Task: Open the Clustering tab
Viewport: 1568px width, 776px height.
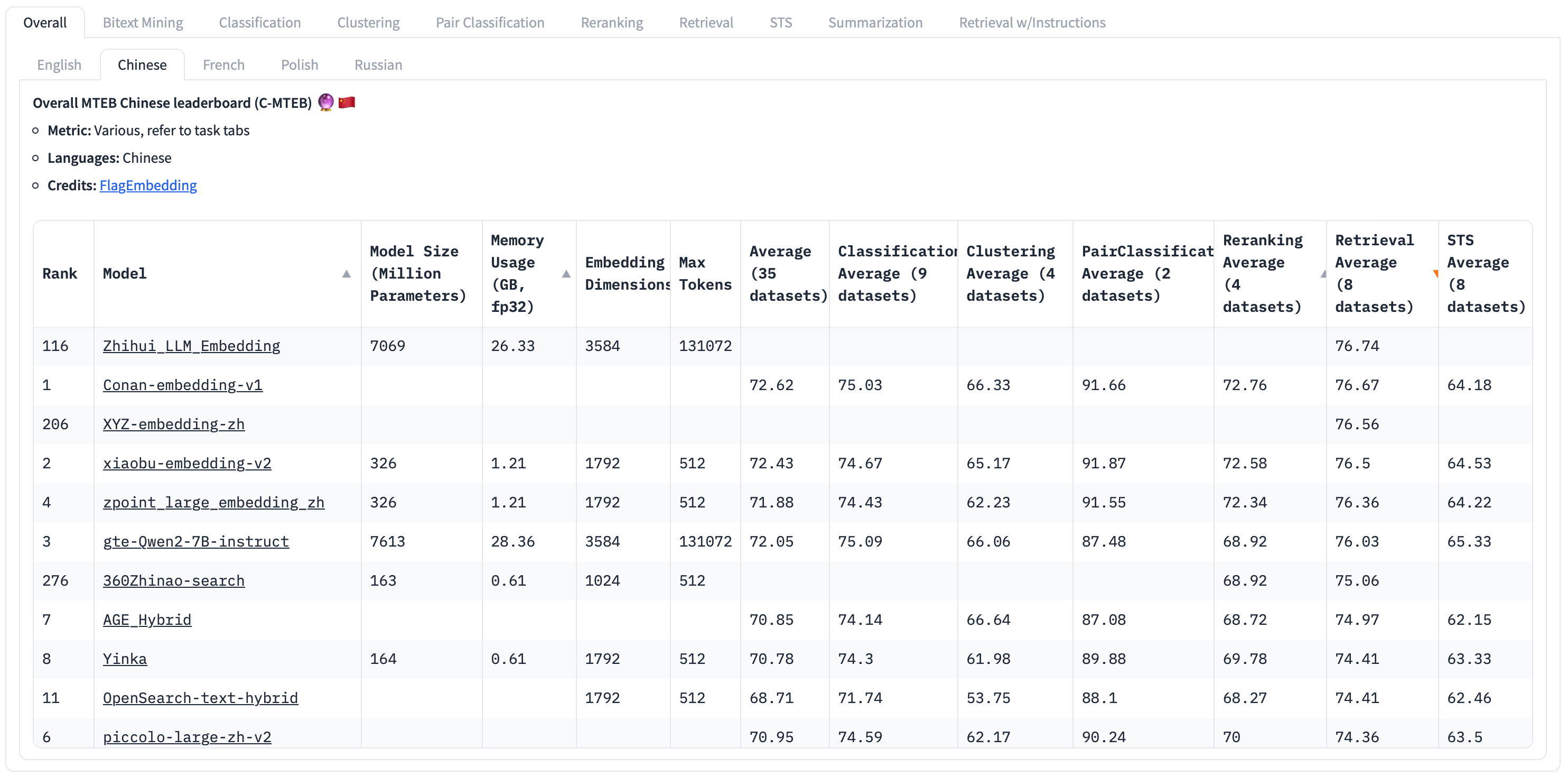Action: pos(368,23)
